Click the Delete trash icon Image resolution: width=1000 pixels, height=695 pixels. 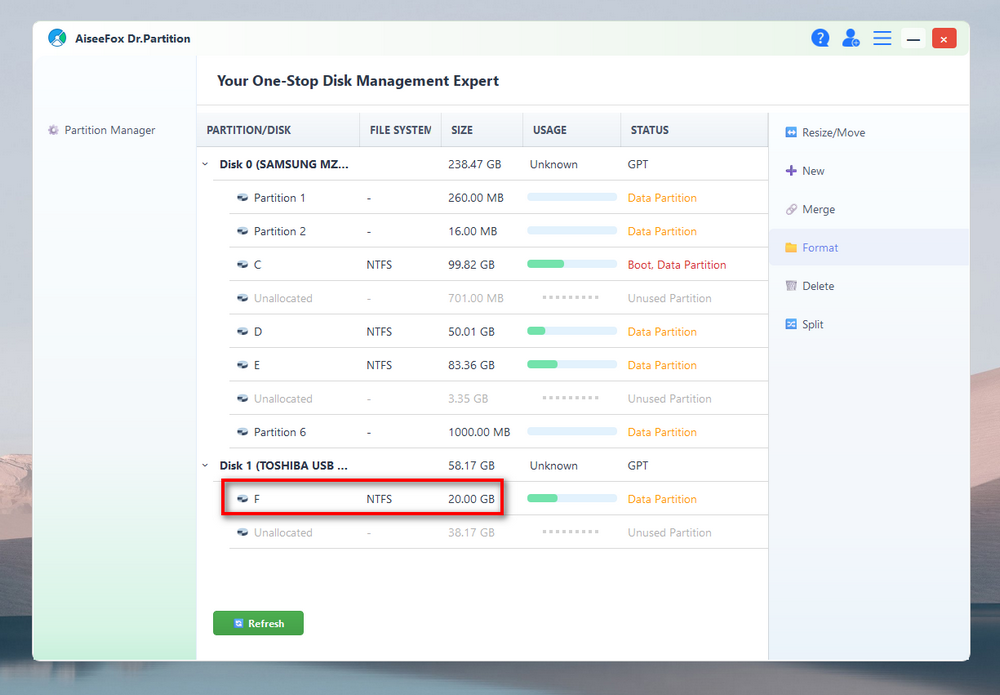[x=791, y=286]
